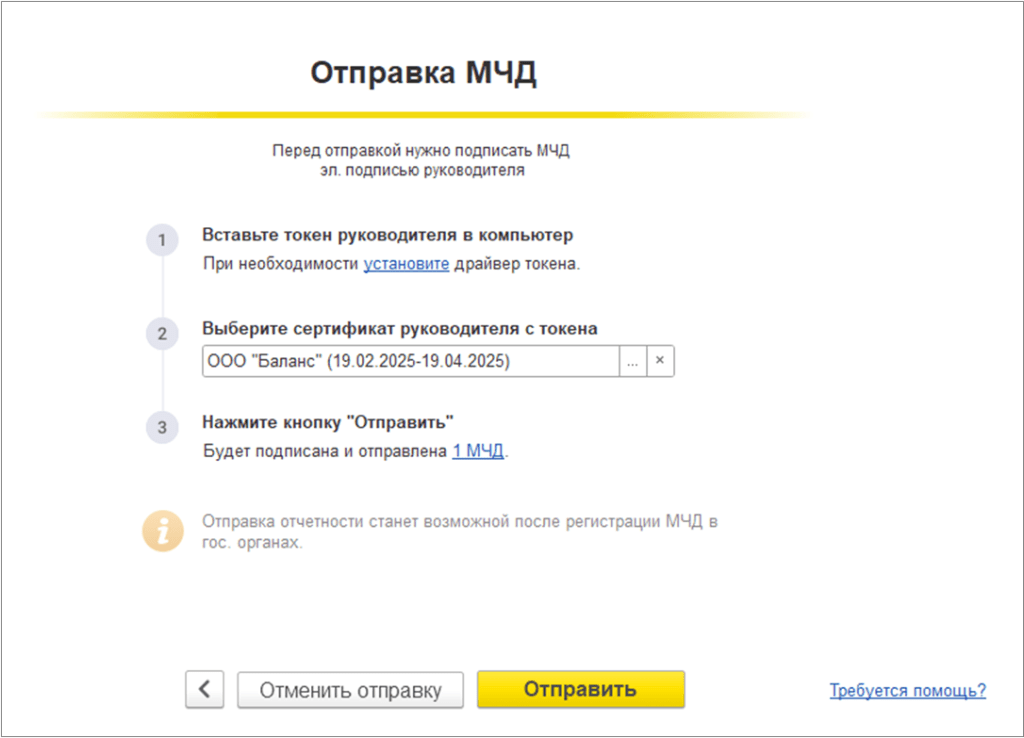This screenshot has height=738, width=1024.
Task: Open the "установите" driver install link
Action: pyautogui.click(x=406, y=264)
